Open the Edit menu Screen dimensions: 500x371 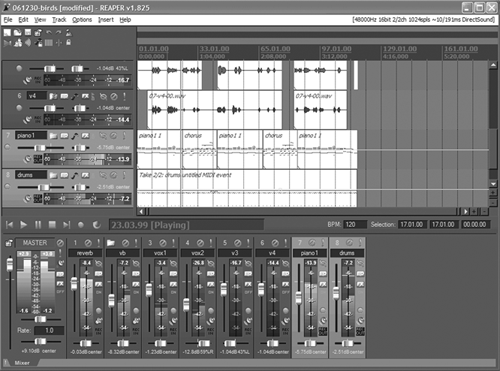tap(23, 20)
